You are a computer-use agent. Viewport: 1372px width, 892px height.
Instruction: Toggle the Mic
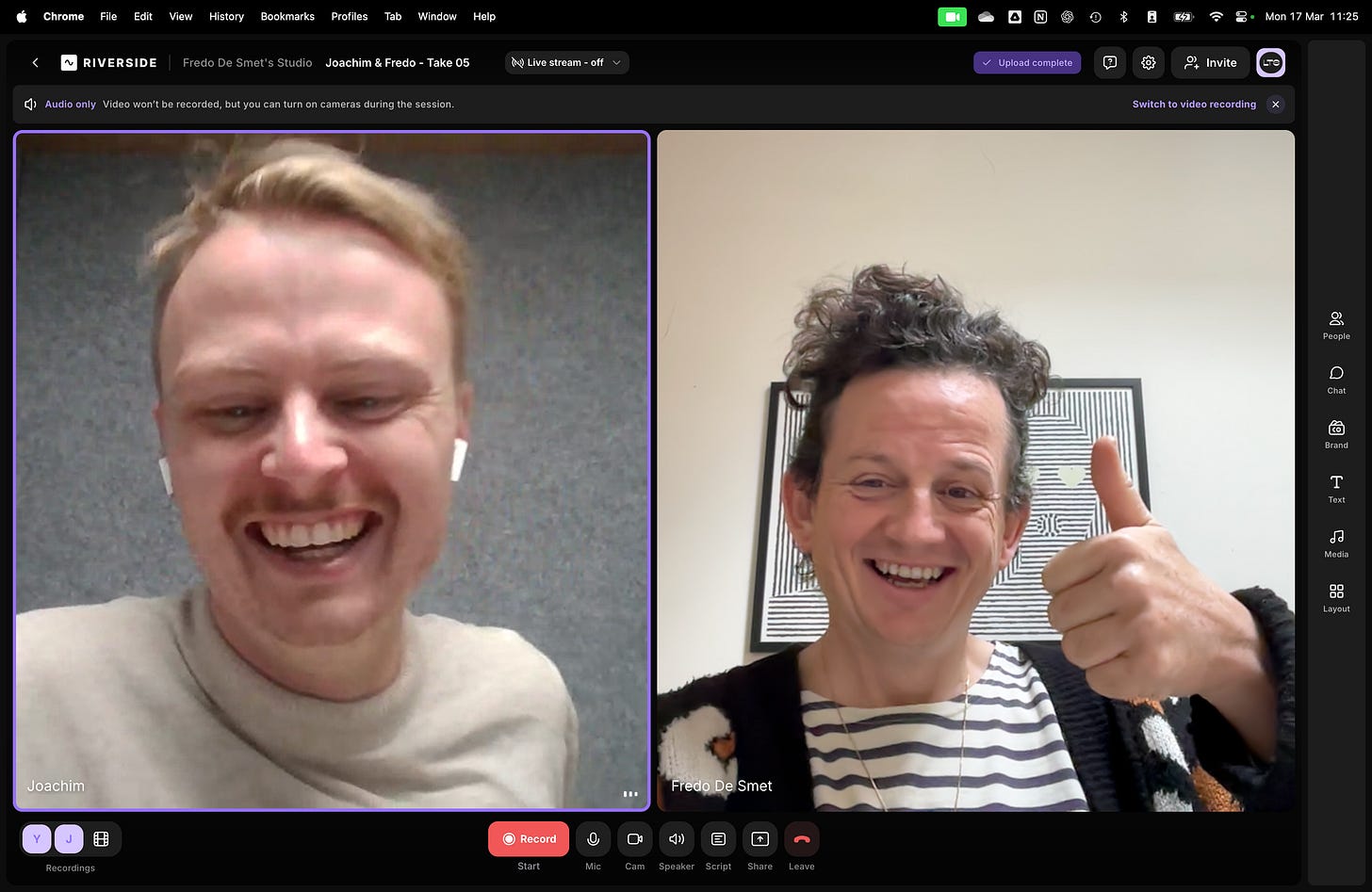point(593,838)
